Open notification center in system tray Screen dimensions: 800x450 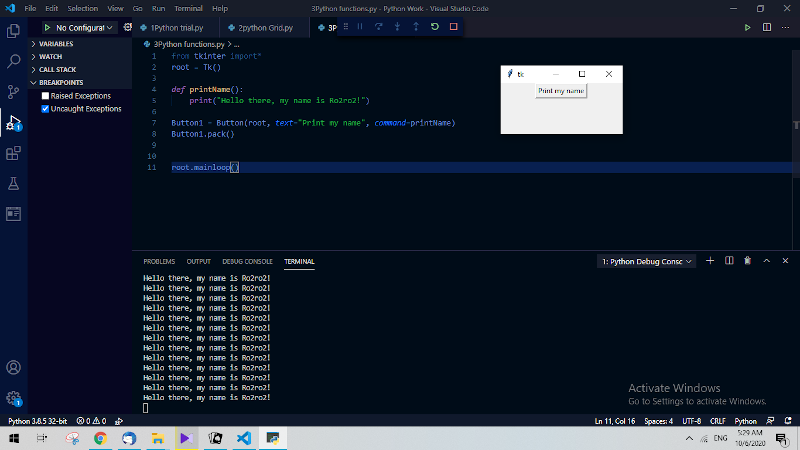[782, 438]
